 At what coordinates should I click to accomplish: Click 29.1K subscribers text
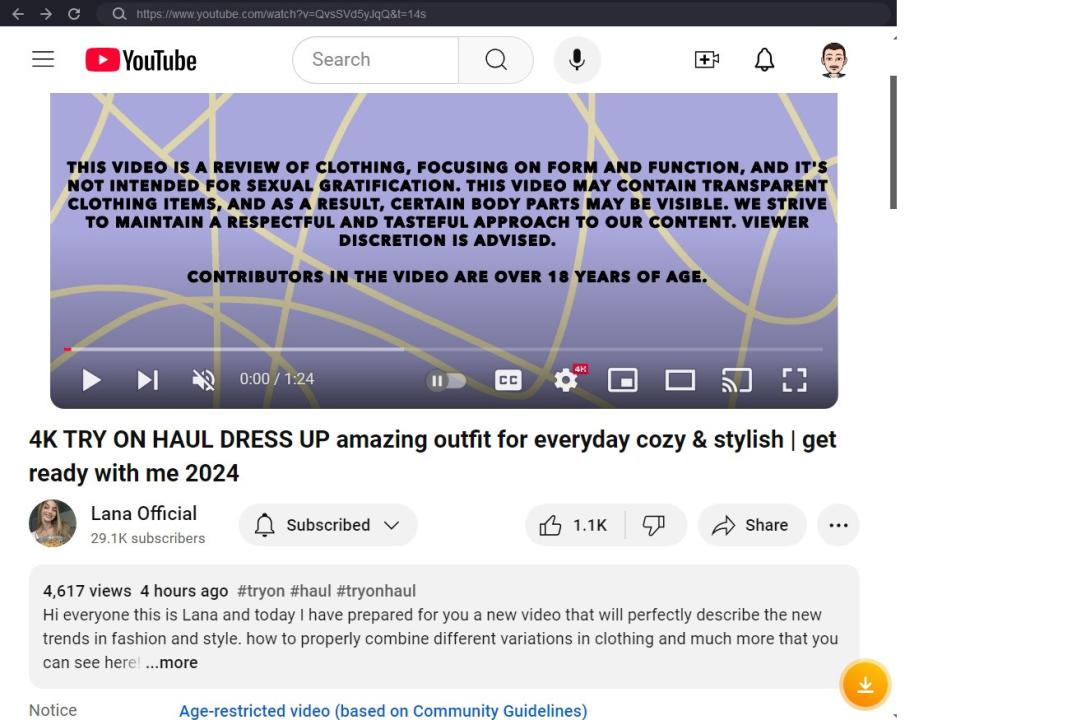click(x=148, y=538)
